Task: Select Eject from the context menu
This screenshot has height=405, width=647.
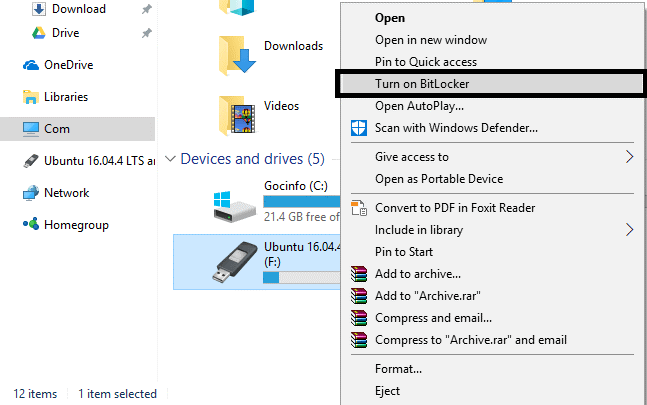Action: tap(387, 391)
